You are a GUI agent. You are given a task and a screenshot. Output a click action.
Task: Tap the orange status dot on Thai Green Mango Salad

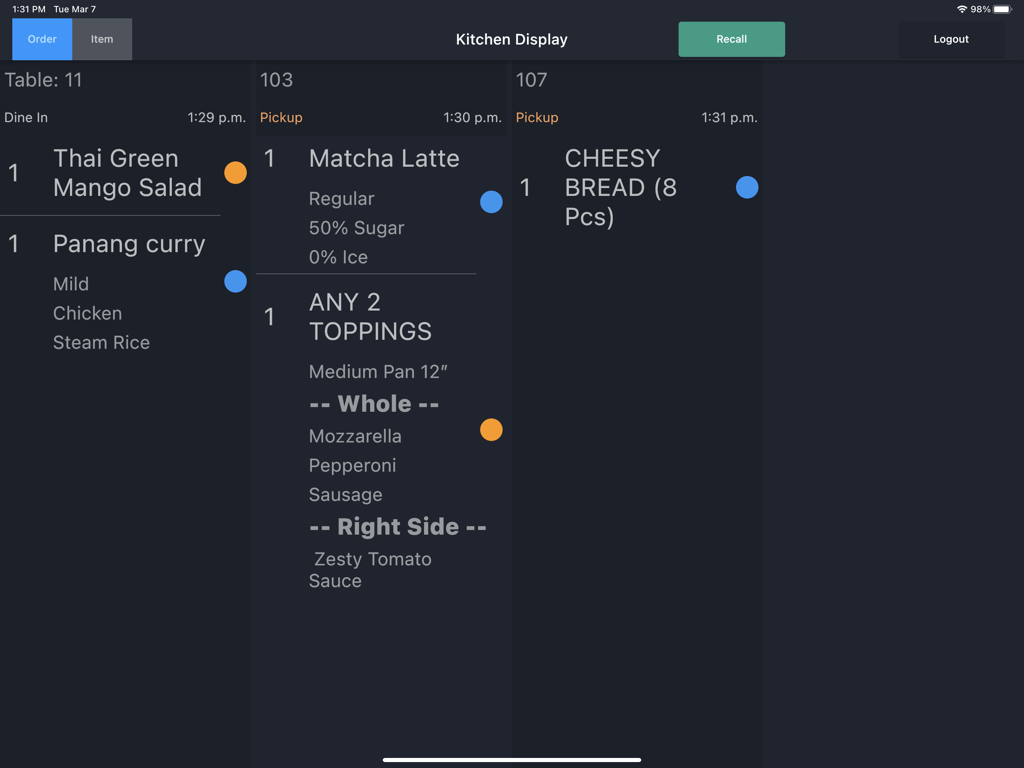235,172
